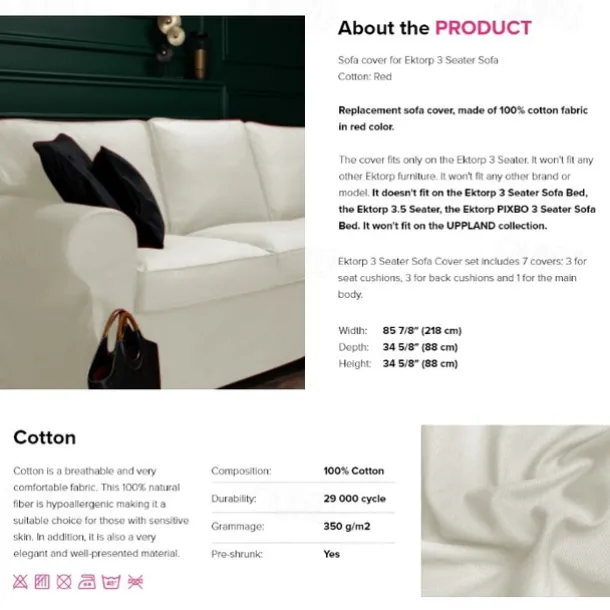Click the iron medium heat care icon
This screenshot has height=610, width=610.
point(87,582)
